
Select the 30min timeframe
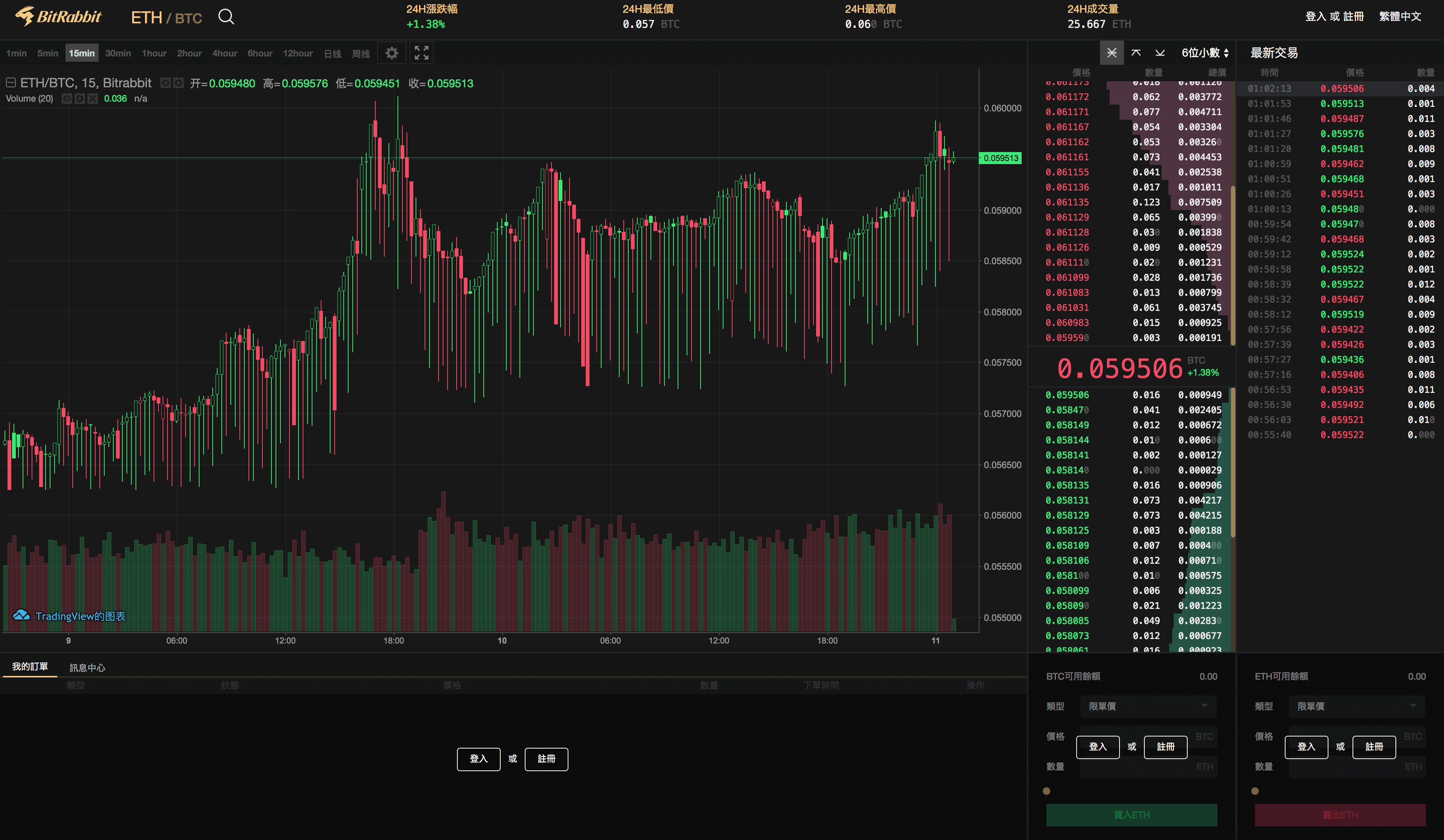pos(118,53)
